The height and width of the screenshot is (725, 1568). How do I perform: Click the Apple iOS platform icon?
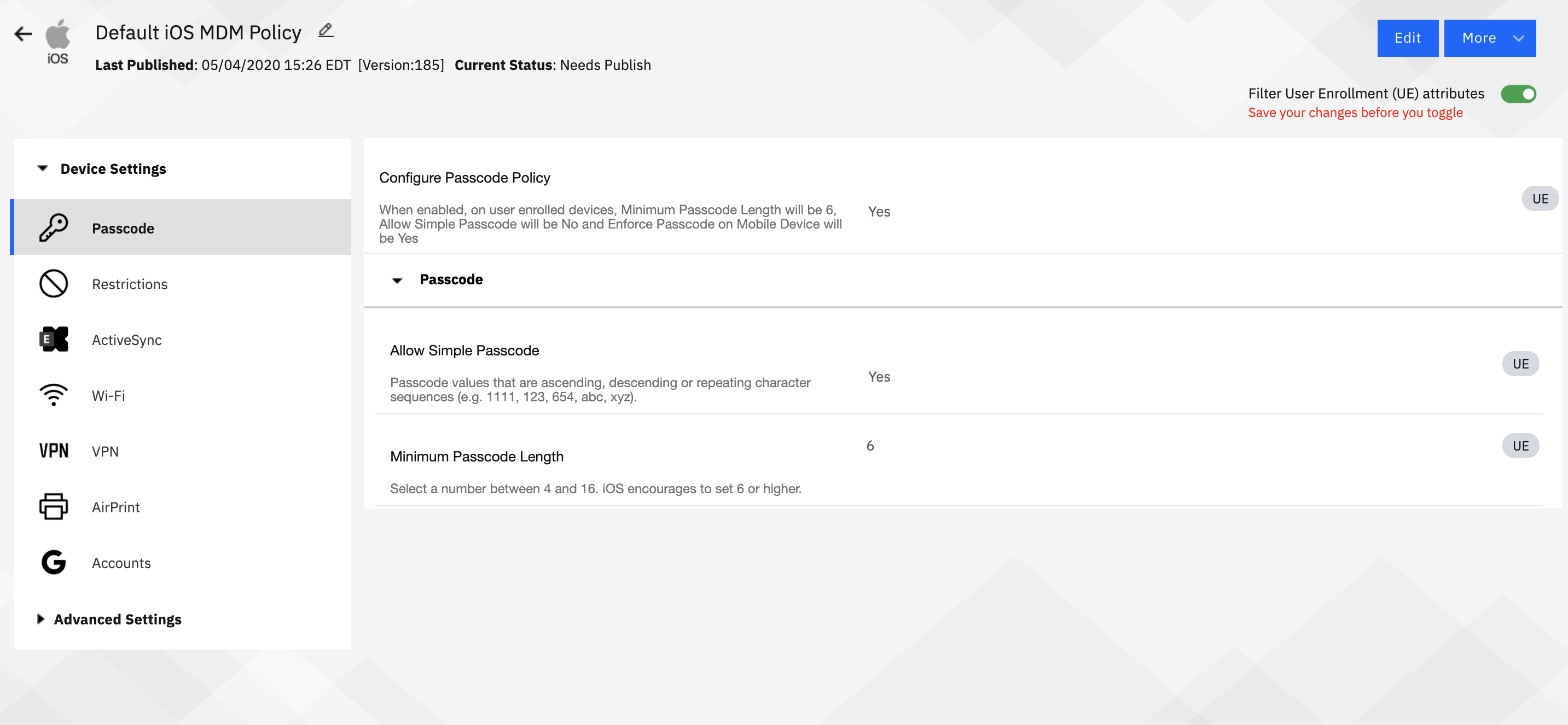58,42
